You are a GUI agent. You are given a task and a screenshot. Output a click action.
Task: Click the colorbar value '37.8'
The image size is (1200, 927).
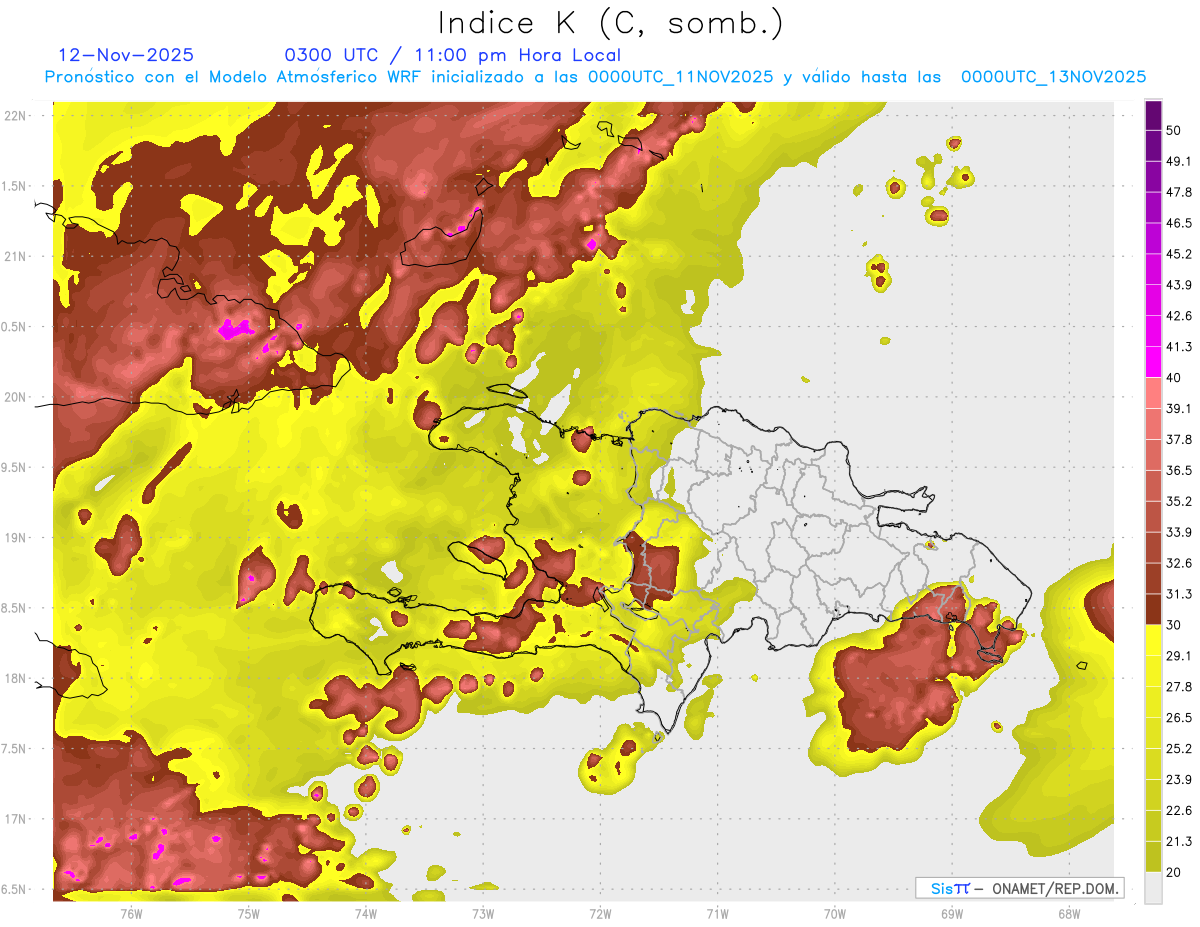coord(1179,440)
